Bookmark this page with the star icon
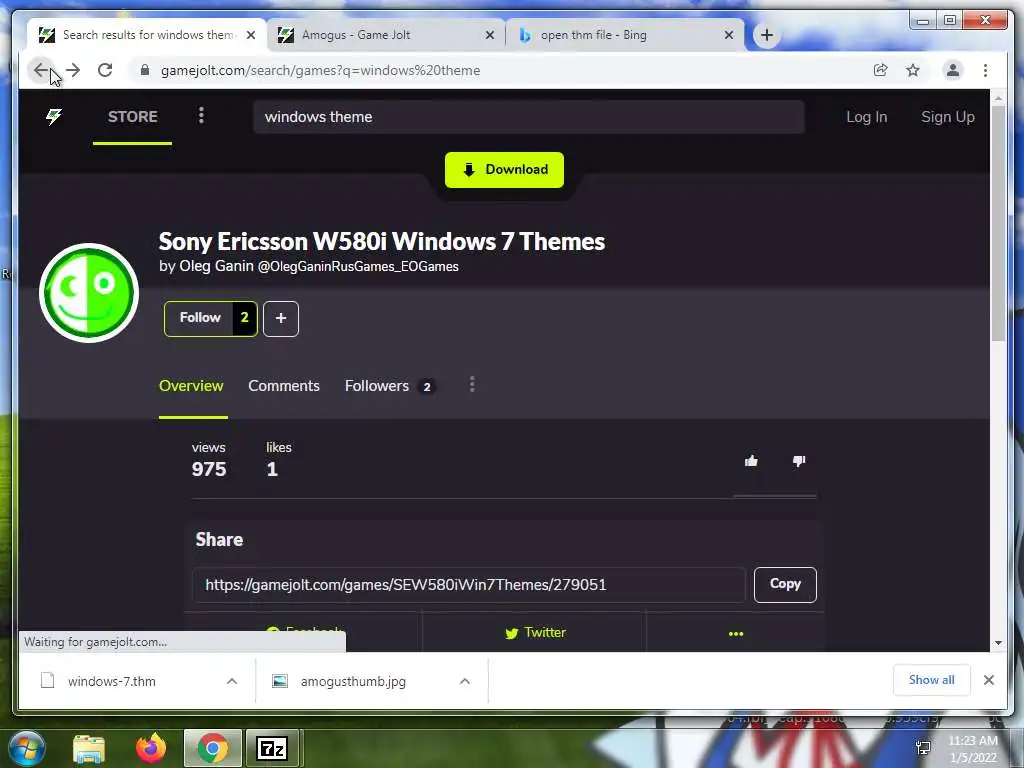The height and width of the screenshot is (768, 1024). click(912, 70)
